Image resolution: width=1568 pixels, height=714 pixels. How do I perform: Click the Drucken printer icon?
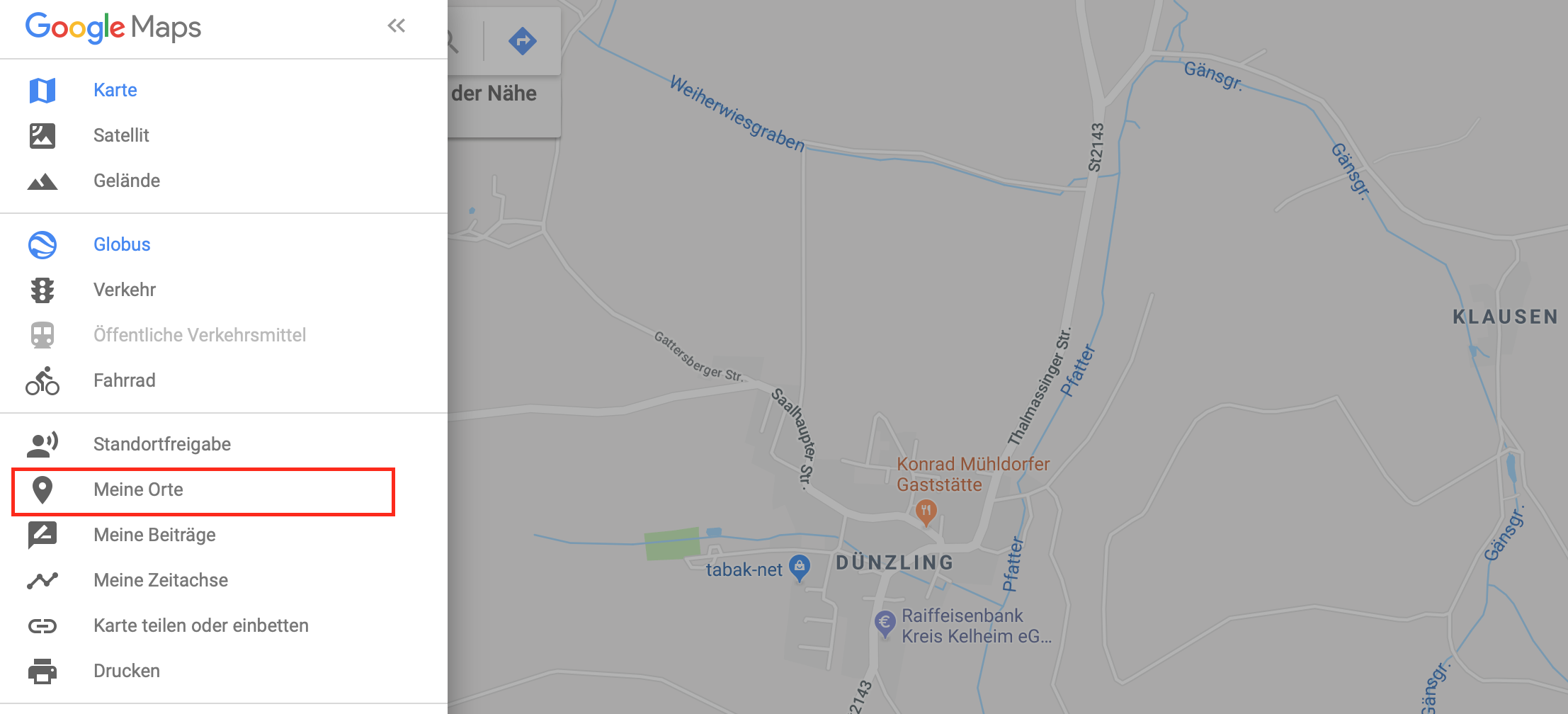pos(42,671)
